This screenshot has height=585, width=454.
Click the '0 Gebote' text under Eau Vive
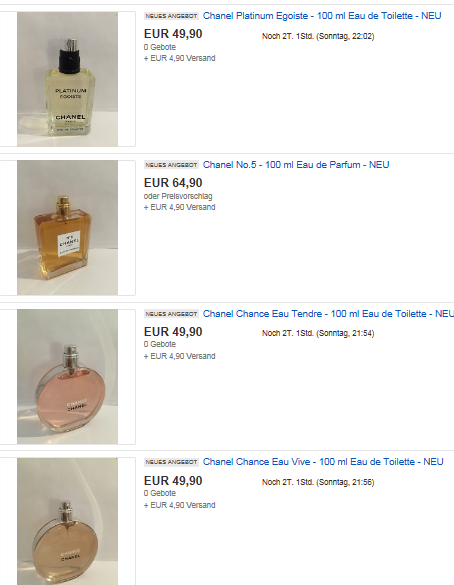click(x=160, y=493)
